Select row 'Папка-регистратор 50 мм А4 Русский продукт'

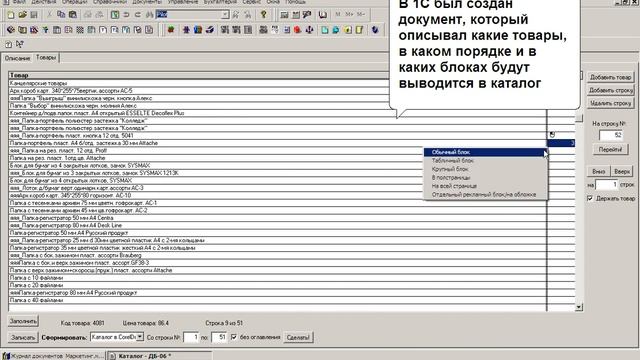click(x=278, y=233)
